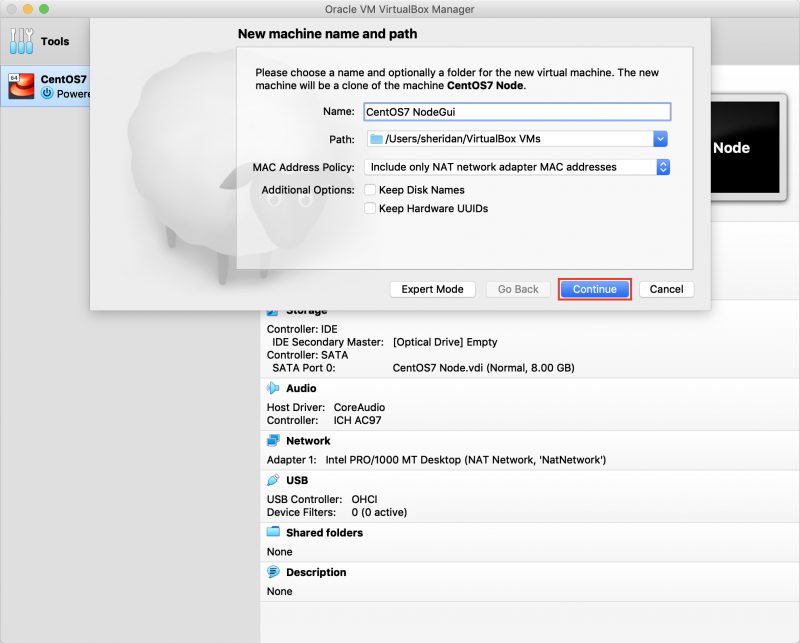Viewport: 800px width, 643px height.
Task: Open the MAC Address Policy dropdown
Action: pyautogui.click(x=517, y=167)
